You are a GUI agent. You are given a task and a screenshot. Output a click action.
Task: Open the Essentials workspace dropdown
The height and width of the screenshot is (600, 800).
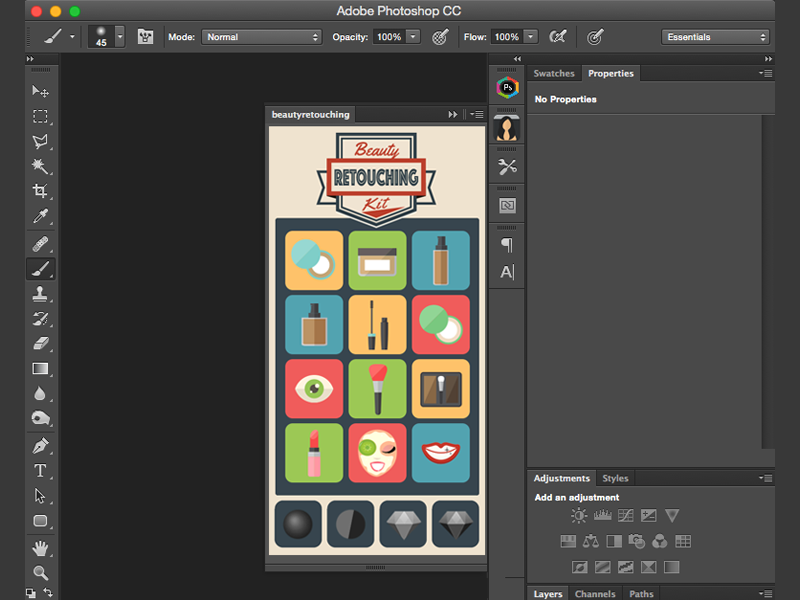tap(715, 37)
